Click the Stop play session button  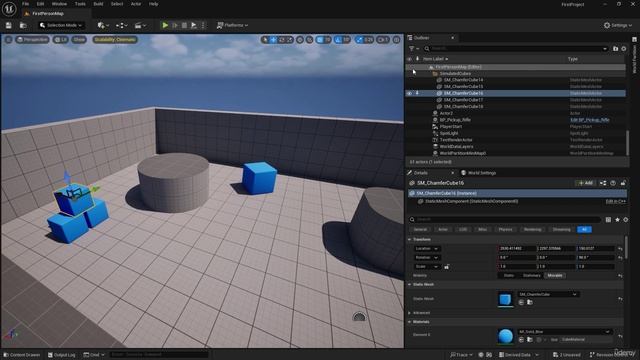(184, 25)
